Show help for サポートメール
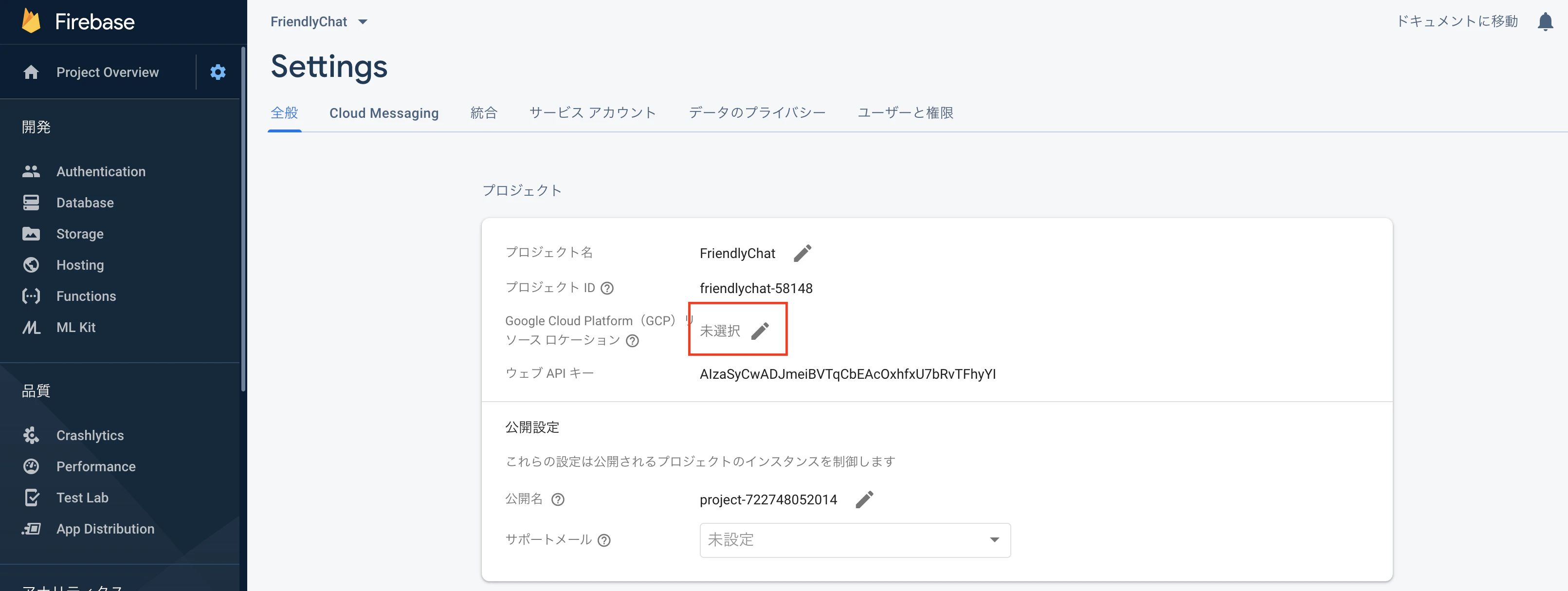The height and width of the screenshot is (591, 1568). pyautogui.click(x=604, y=540)
